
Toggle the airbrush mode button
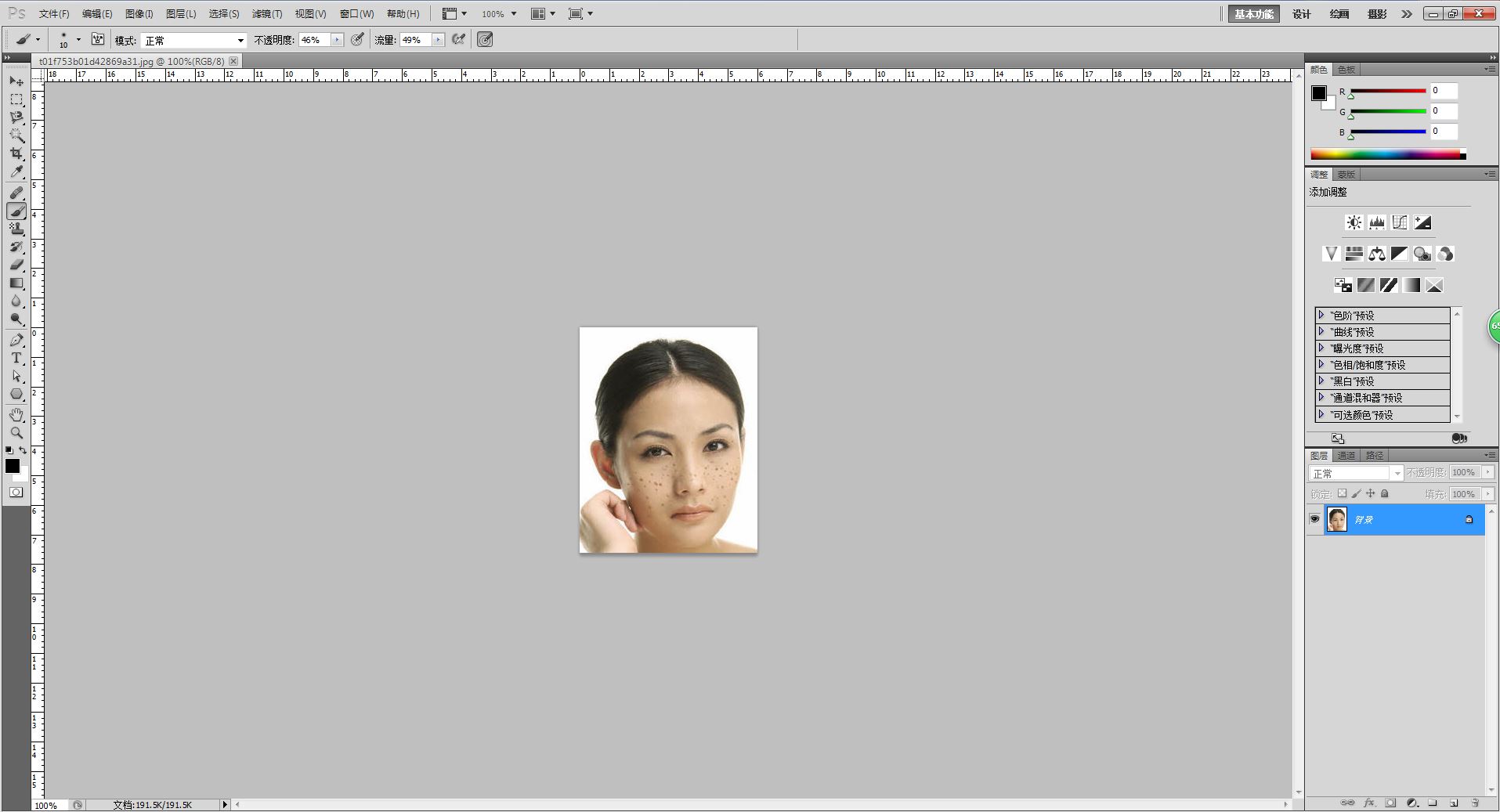click(x=459, y=40)
